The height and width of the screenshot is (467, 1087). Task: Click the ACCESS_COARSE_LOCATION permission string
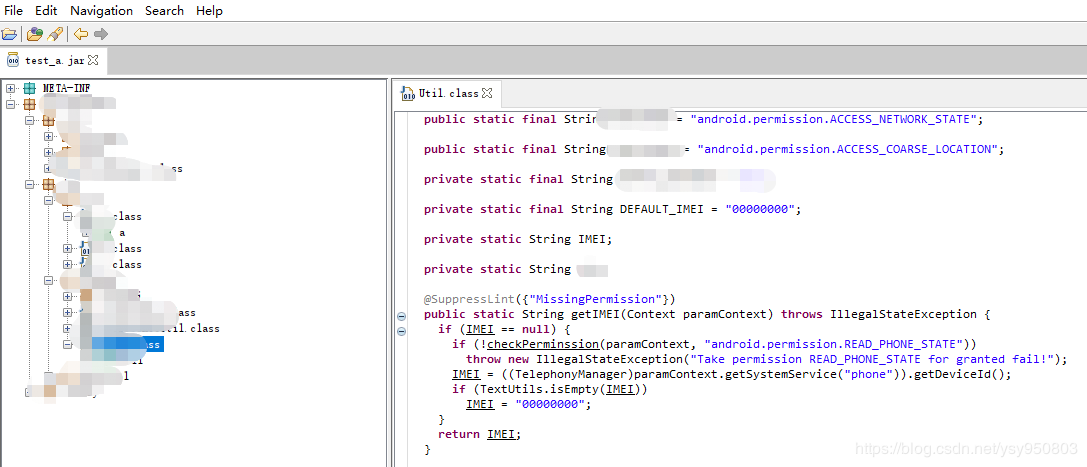(847, 149)
